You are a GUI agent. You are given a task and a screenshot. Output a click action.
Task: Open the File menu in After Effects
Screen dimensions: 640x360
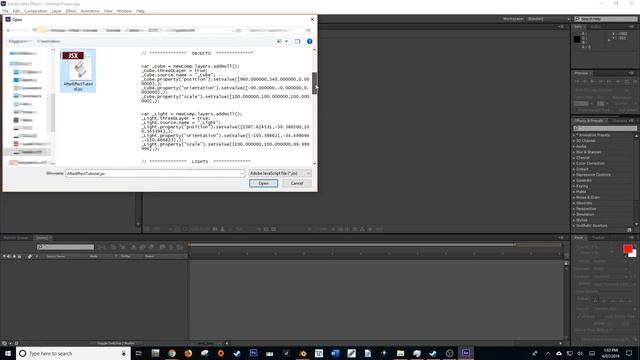[5, 11]
